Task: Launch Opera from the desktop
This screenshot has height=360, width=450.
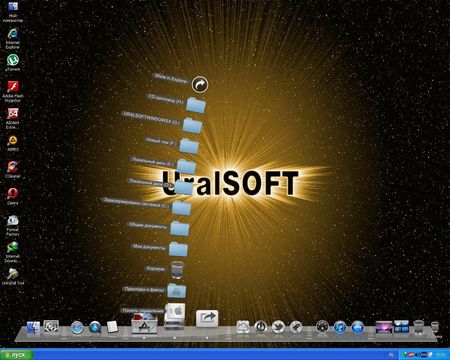Action: tap(13, 196)
